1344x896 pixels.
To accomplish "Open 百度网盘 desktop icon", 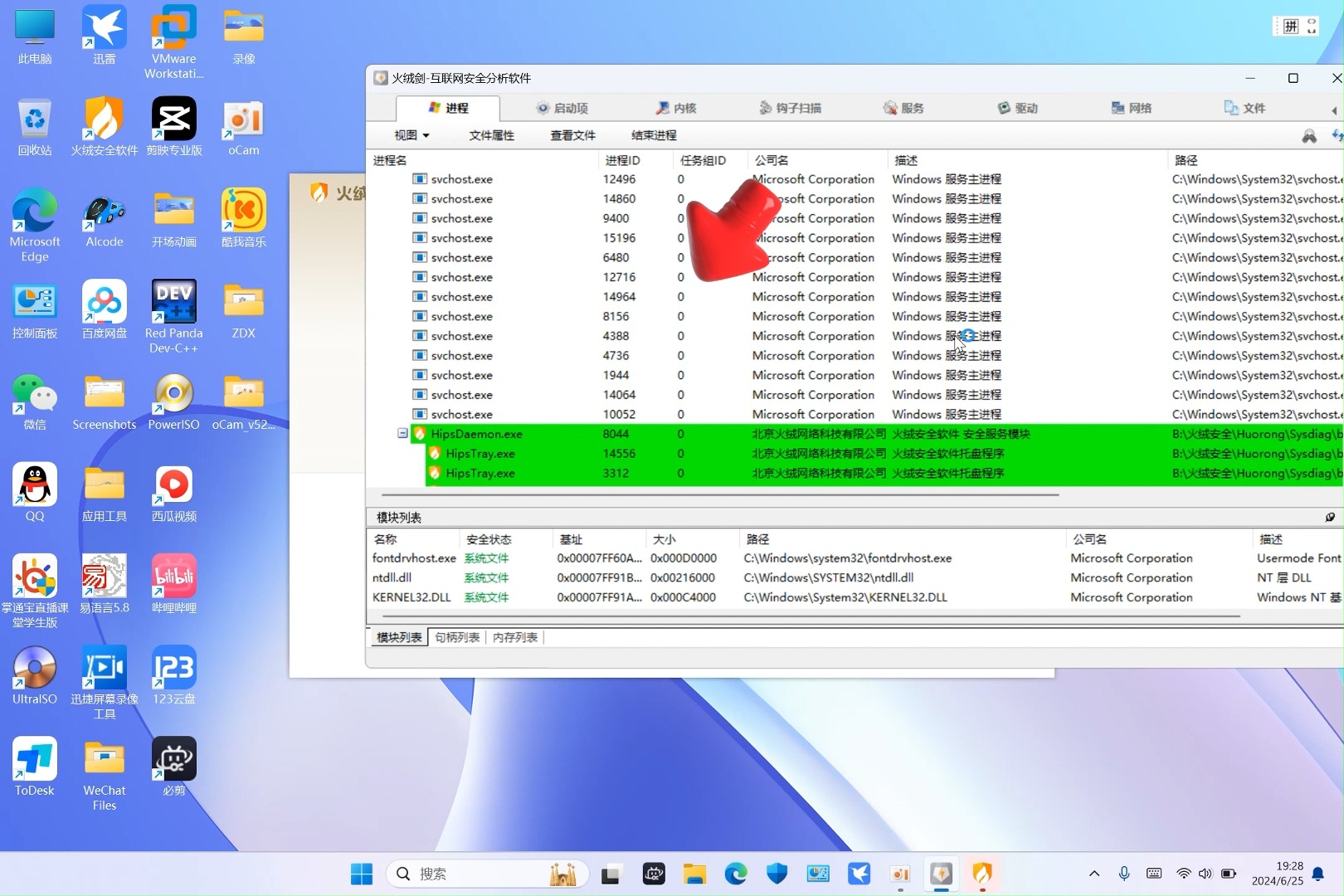I will pos(105,309).
